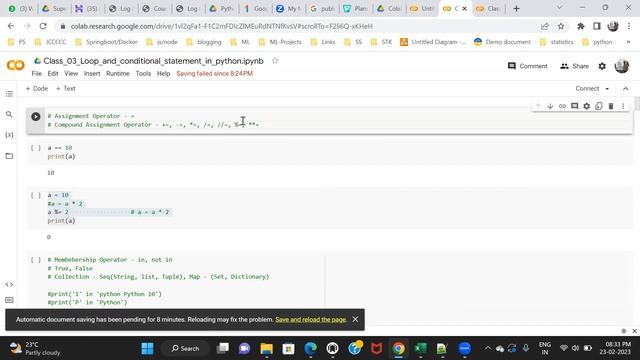The image size is (640, 360).
Task: Add a comment to the cell
Action: tap(574, 106)
